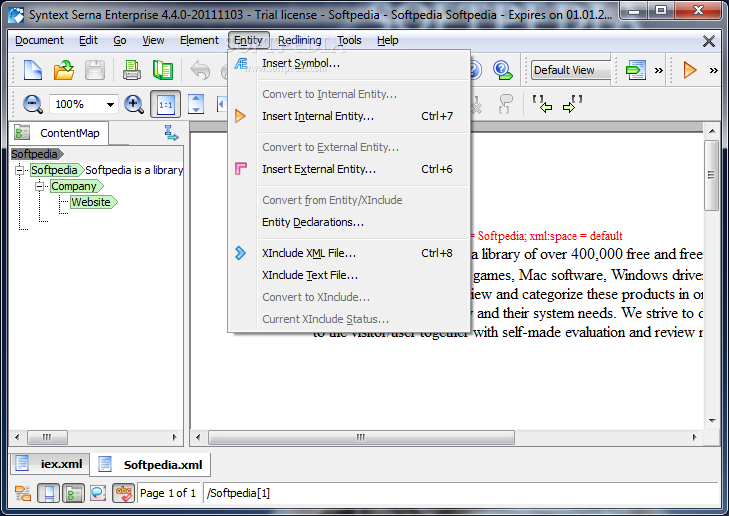Toggle the page view icon in status bar
729x516 pixels.
(48, 493)
